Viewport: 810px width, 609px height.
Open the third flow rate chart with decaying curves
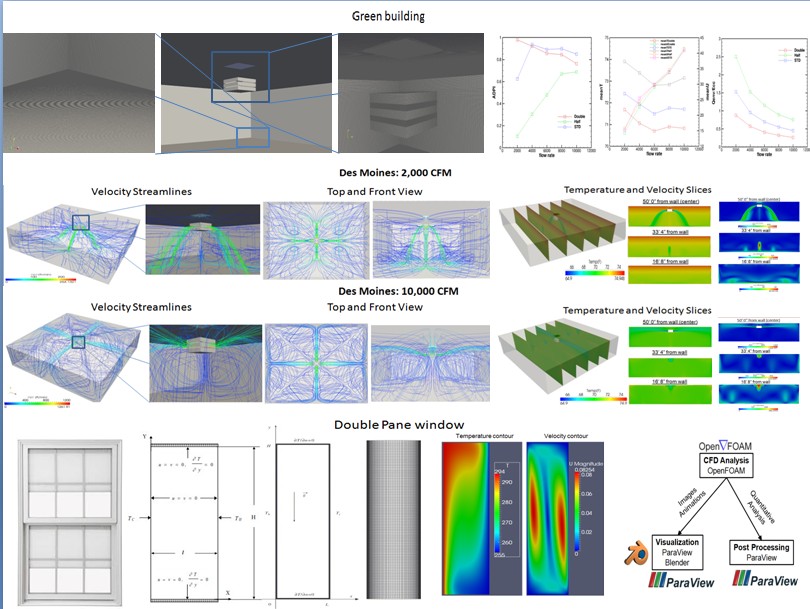pyautogui.click(x=761, y=97)
